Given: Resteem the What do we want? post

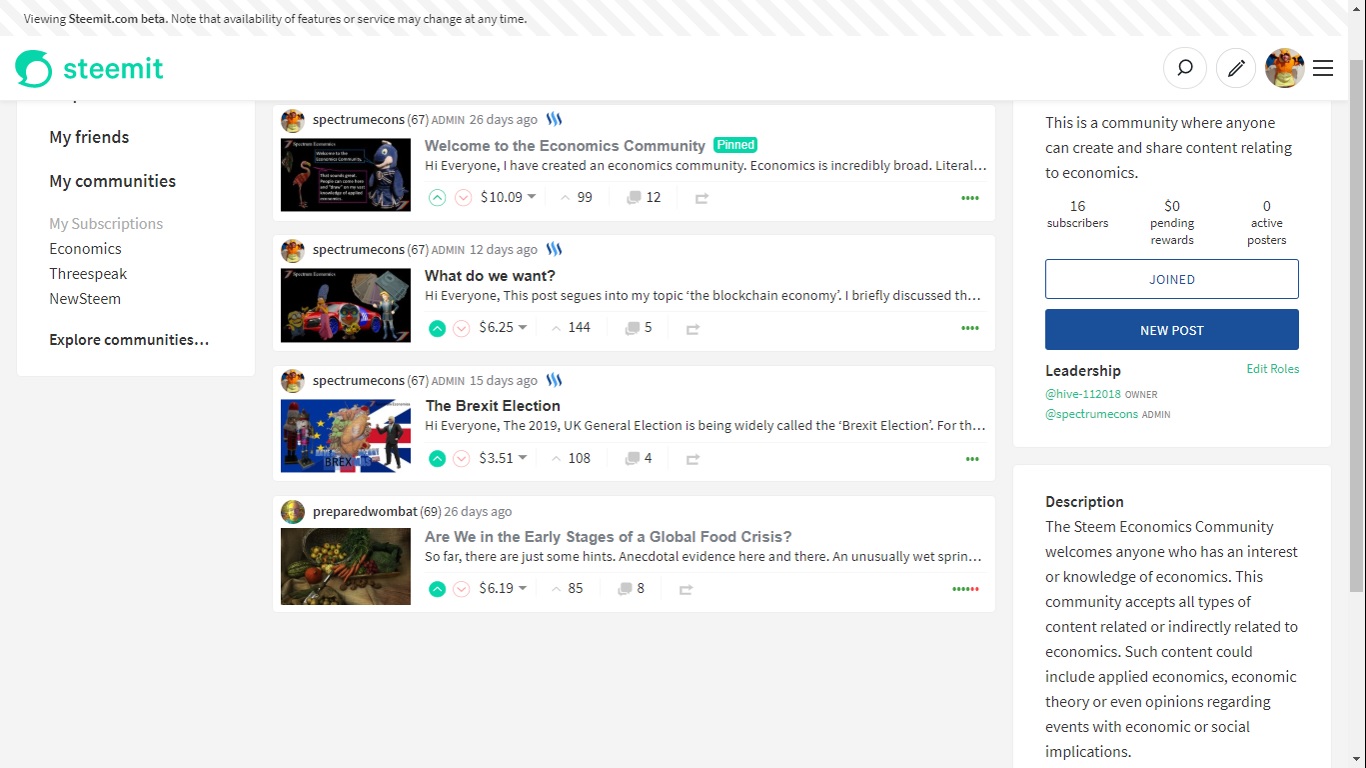Looking at the screenshot, I should coord(693,328).
